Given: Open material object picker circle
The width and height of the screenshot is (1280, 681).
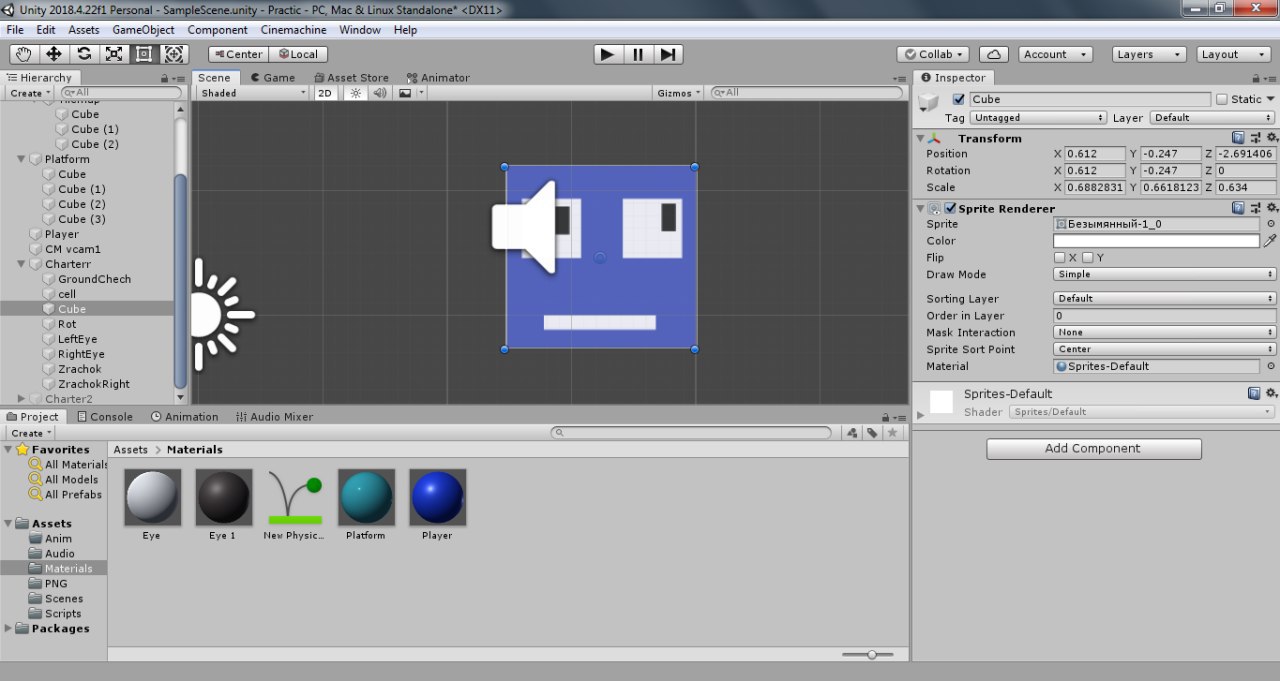Looking at the screenshot, I should coord(1271,366).
